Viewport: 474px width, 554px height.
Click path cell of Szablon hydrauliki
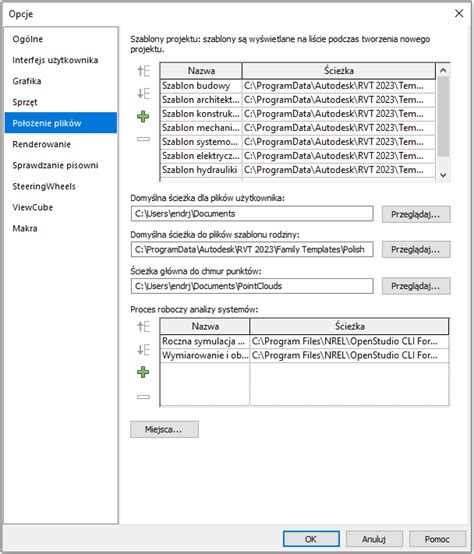pos(339,170)
